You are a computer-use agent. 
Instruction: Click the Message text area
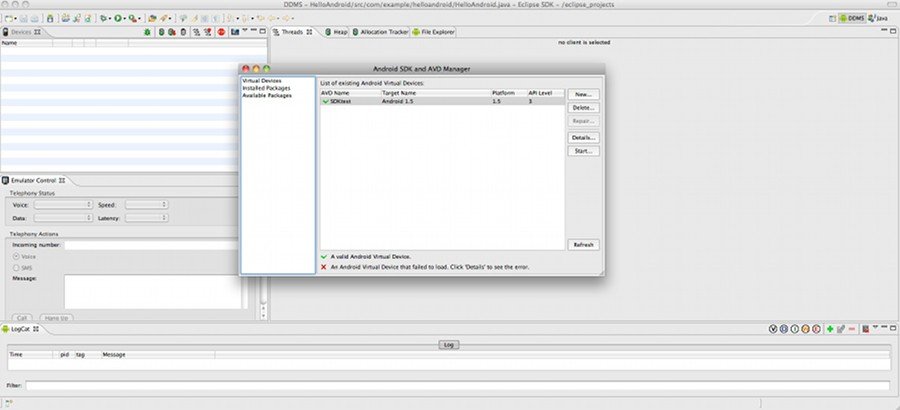pos(153,292)
